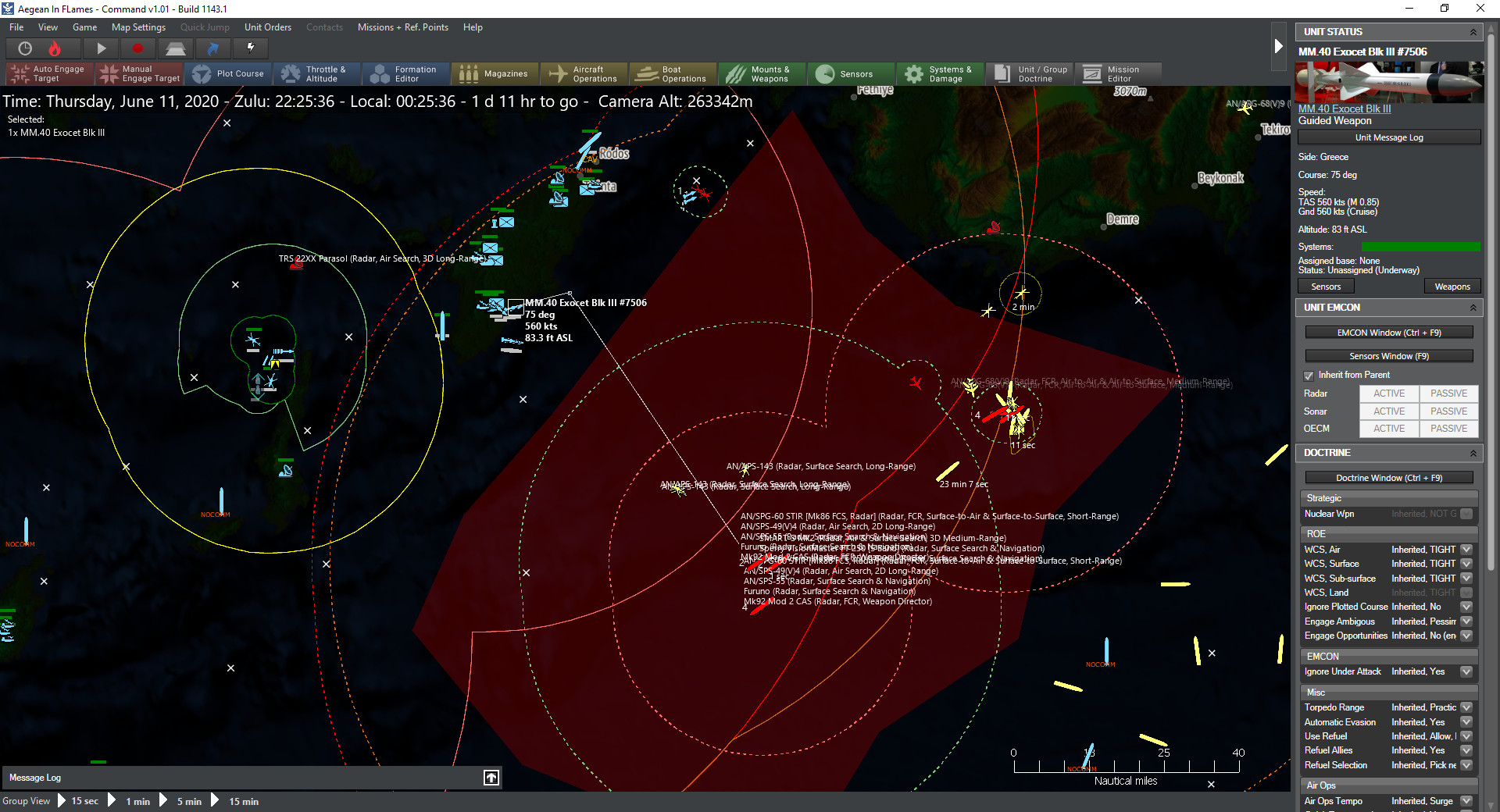The width and height of the screenshot is (1500, 812).
Task: Toggle the Inherit from Parent checkbox
Action: click(1309, 376)
